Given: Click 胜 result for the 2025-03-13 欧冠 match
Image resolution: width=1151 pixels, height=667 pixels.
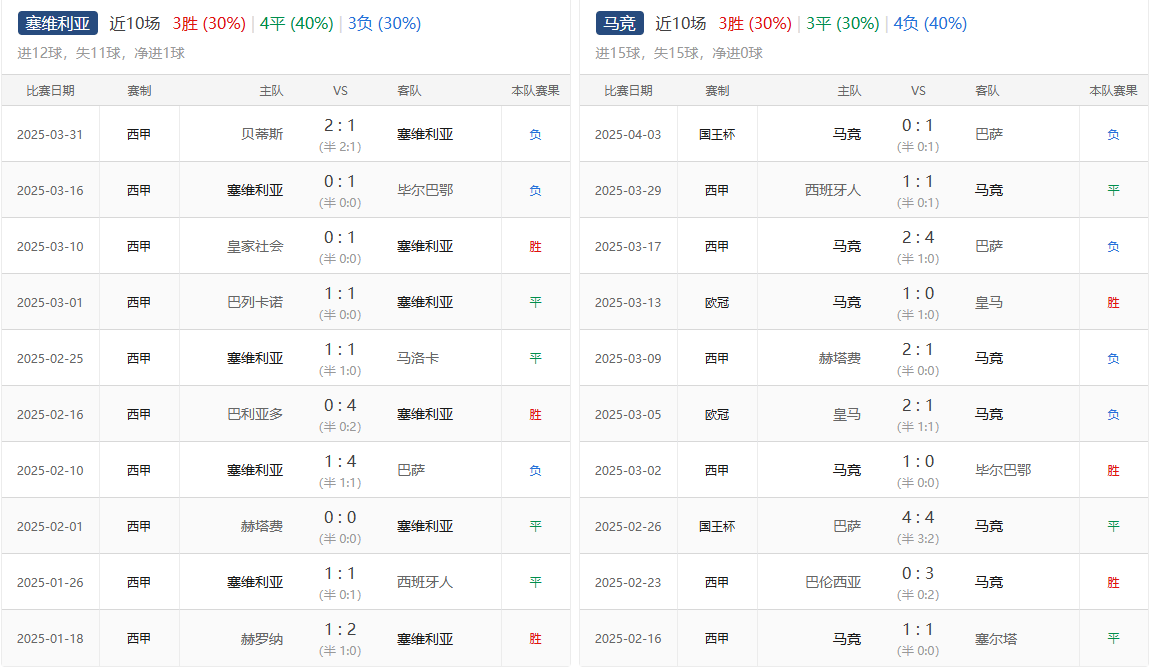Looking at the screenshot, I should click(1113, 302).
